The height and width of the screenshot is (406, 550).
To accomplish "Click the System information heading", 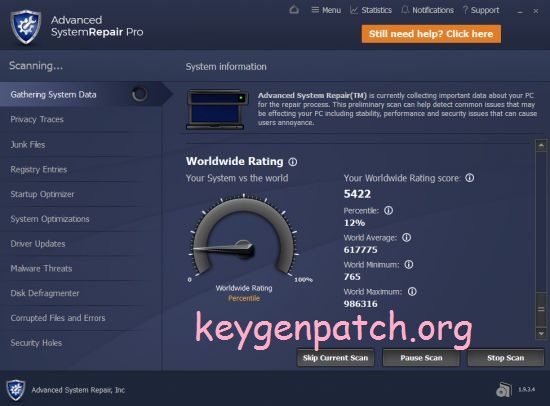I will coord(226,67).
